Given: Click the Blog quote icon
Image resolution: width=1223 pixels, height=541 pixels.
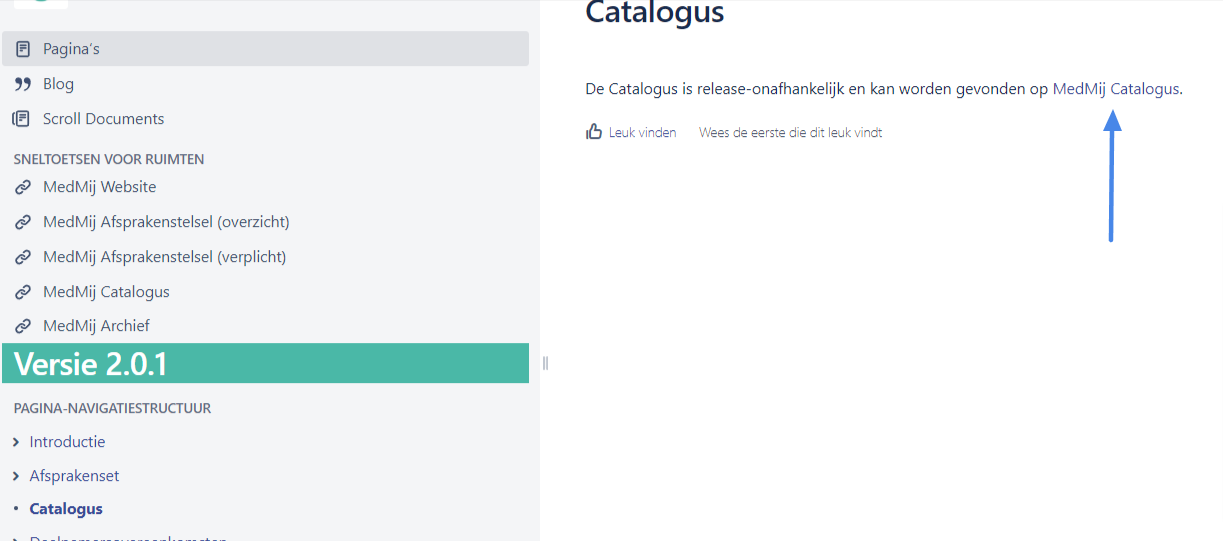Looking at the screenshot, I should (23, 84).
